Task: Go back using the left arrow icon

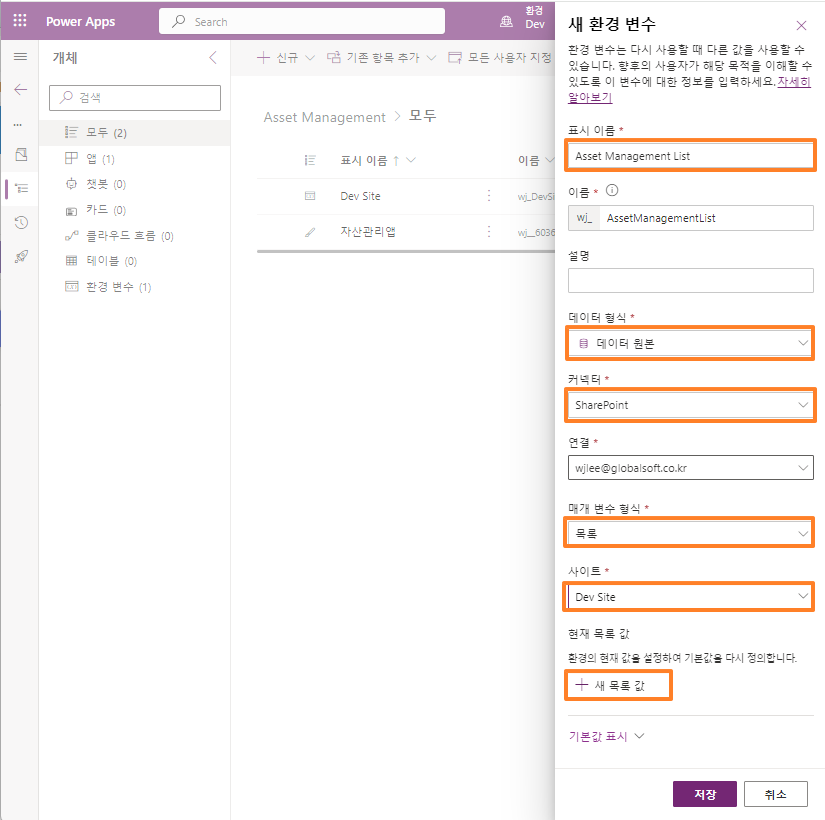Action: [21, 89]
